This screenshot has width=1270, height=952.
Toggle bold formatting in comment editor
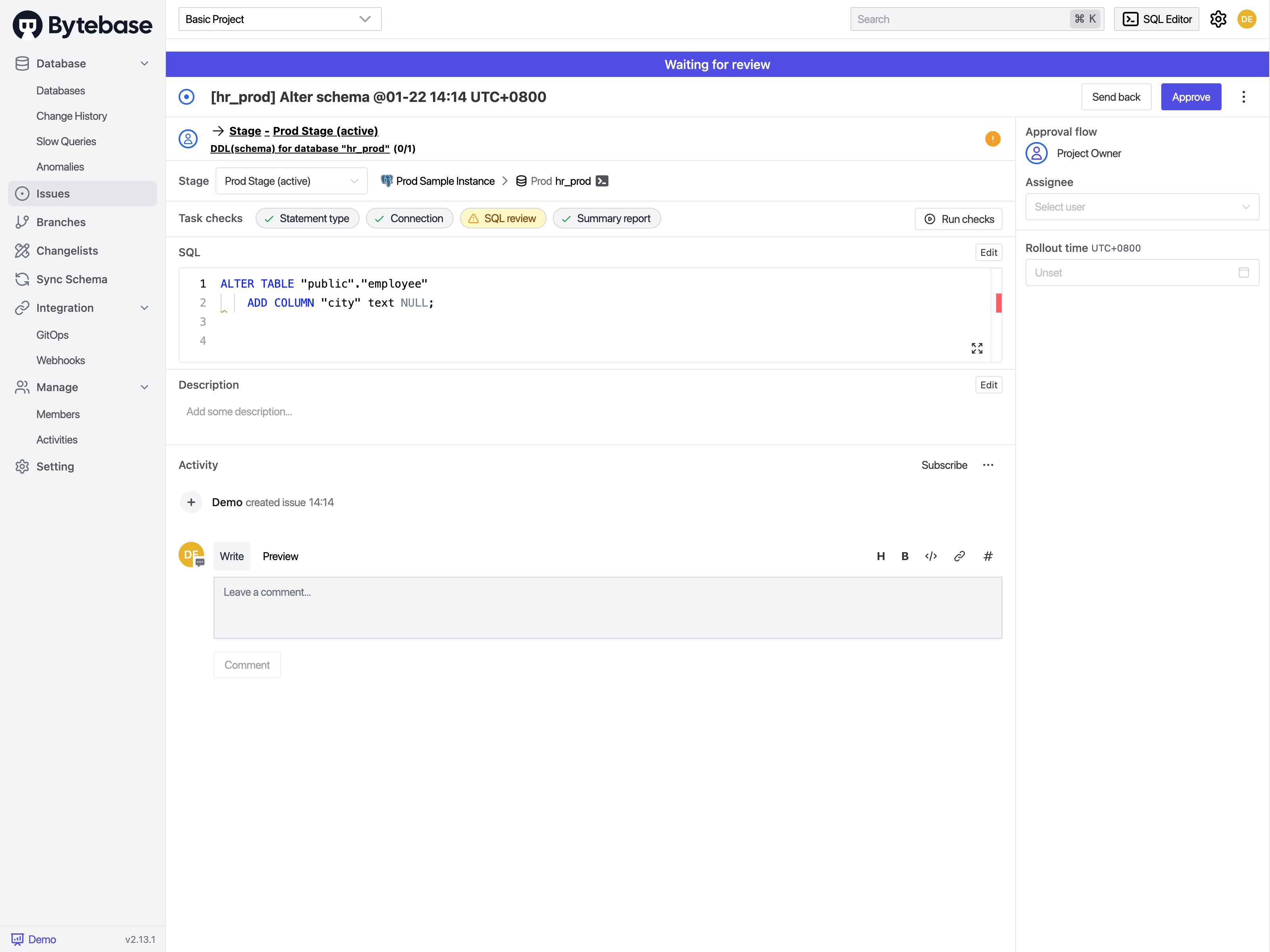pyautogui.click(x=905, y=556)
